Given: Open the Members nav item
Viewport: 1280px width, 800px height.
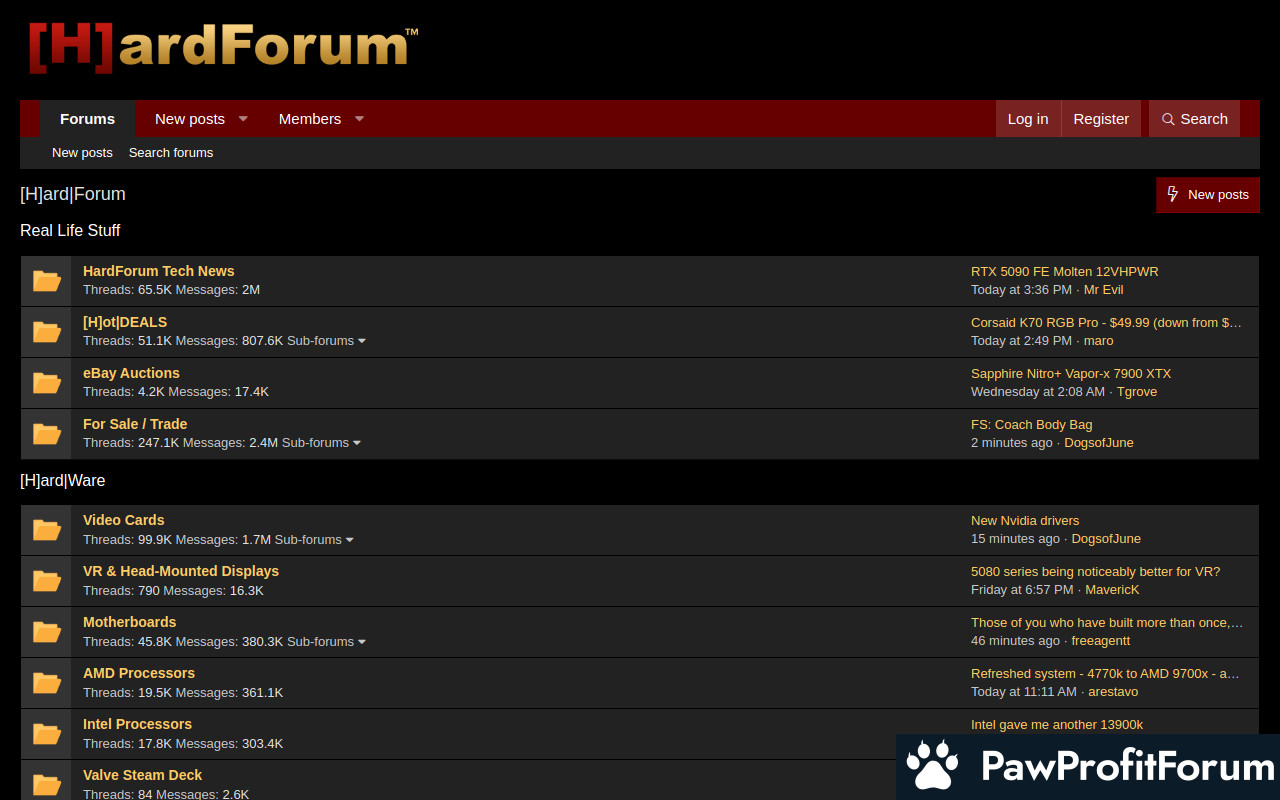Looking at the screenshot, I should pyautogui.click(x=310, y=119).
